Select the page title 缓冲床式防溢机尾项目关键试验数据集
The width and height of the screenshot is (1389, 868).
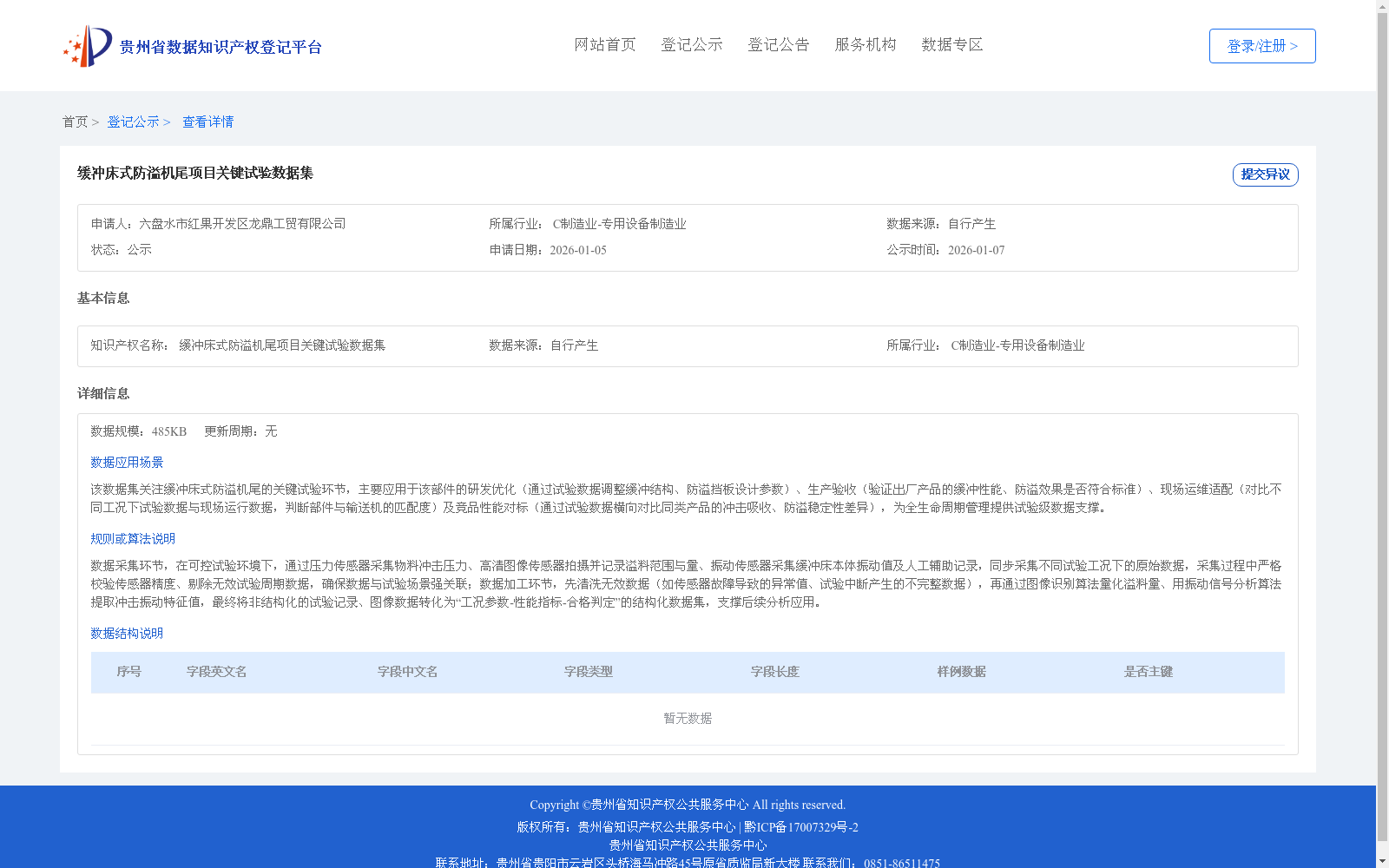(x=195, y=174)
